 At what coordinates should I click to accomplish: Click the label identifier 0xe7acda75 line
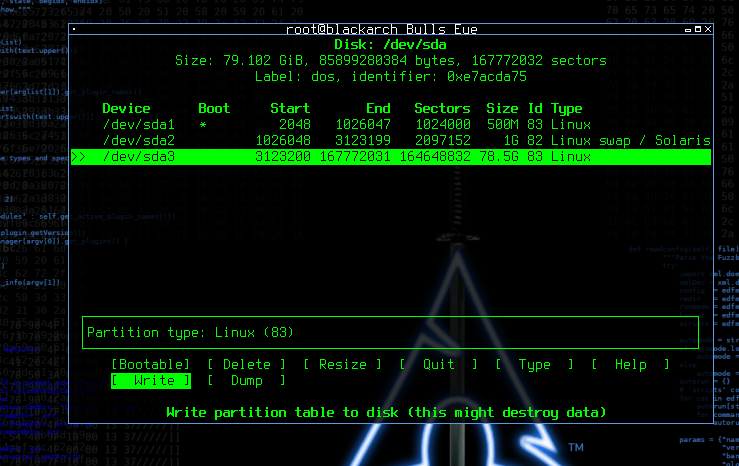[x=391, y=77]
